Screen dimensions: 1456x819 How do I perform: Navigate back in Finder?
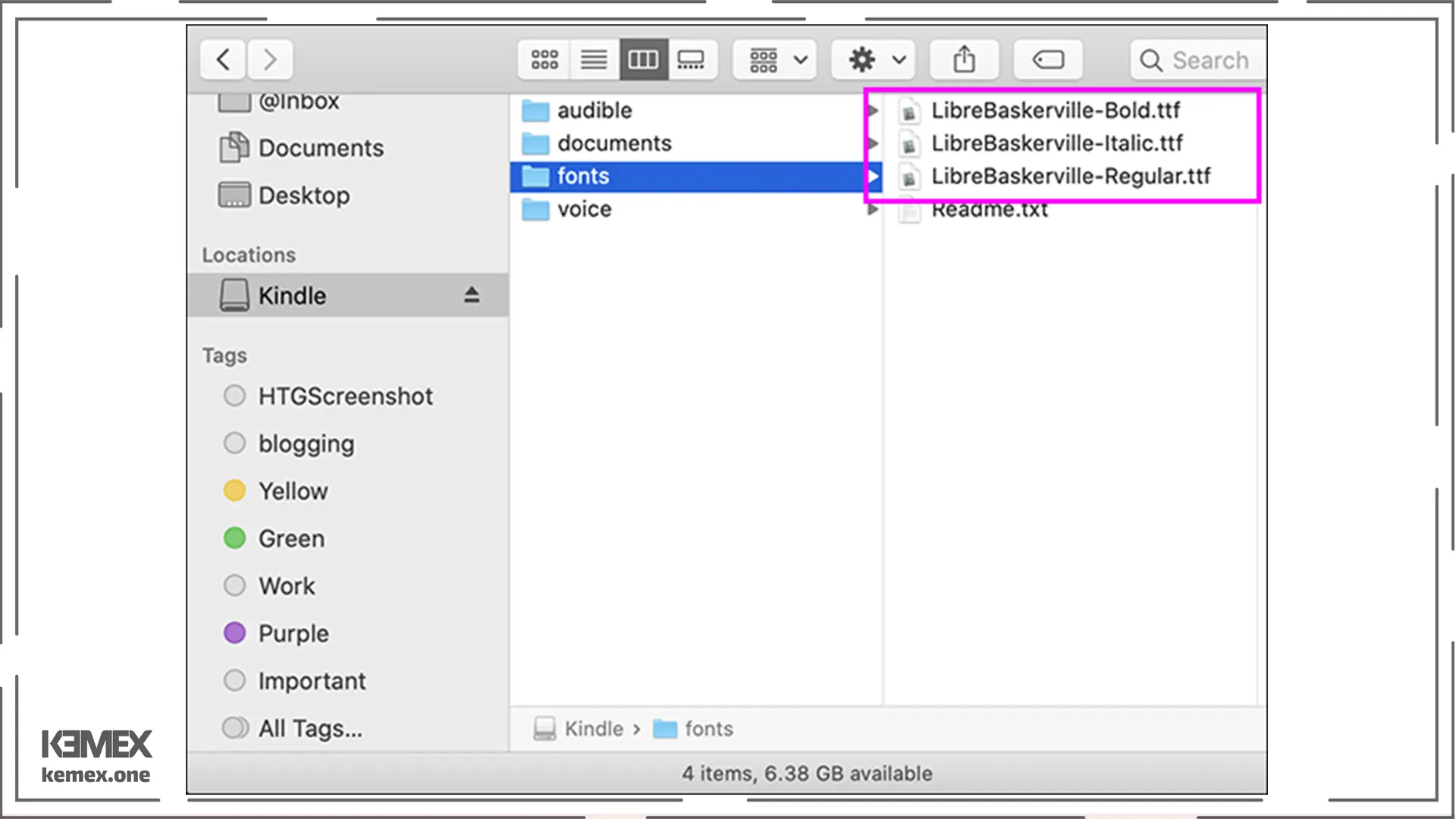224,60
